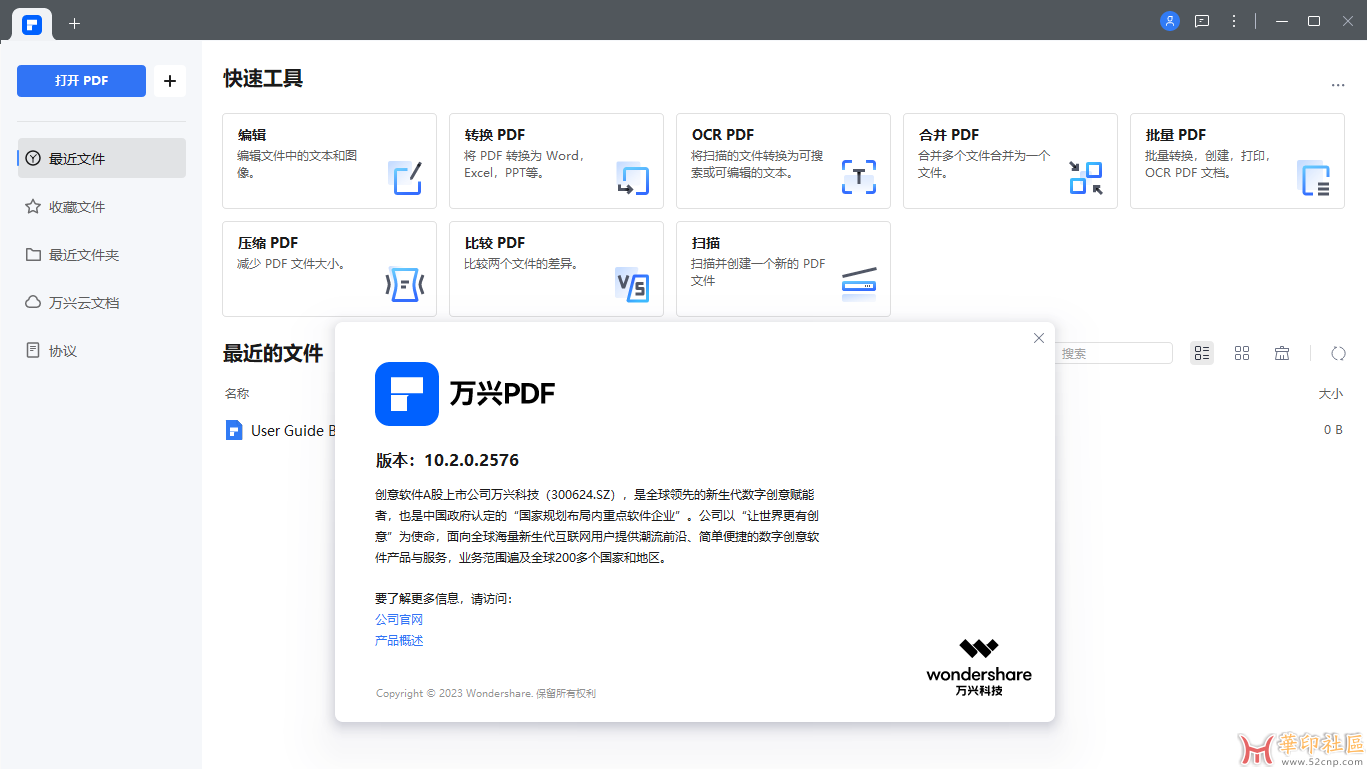The height and width of the screenshot is (769, 1367).
Task: Click the Wondershare logo in about dialog
Action: point(979,667)
